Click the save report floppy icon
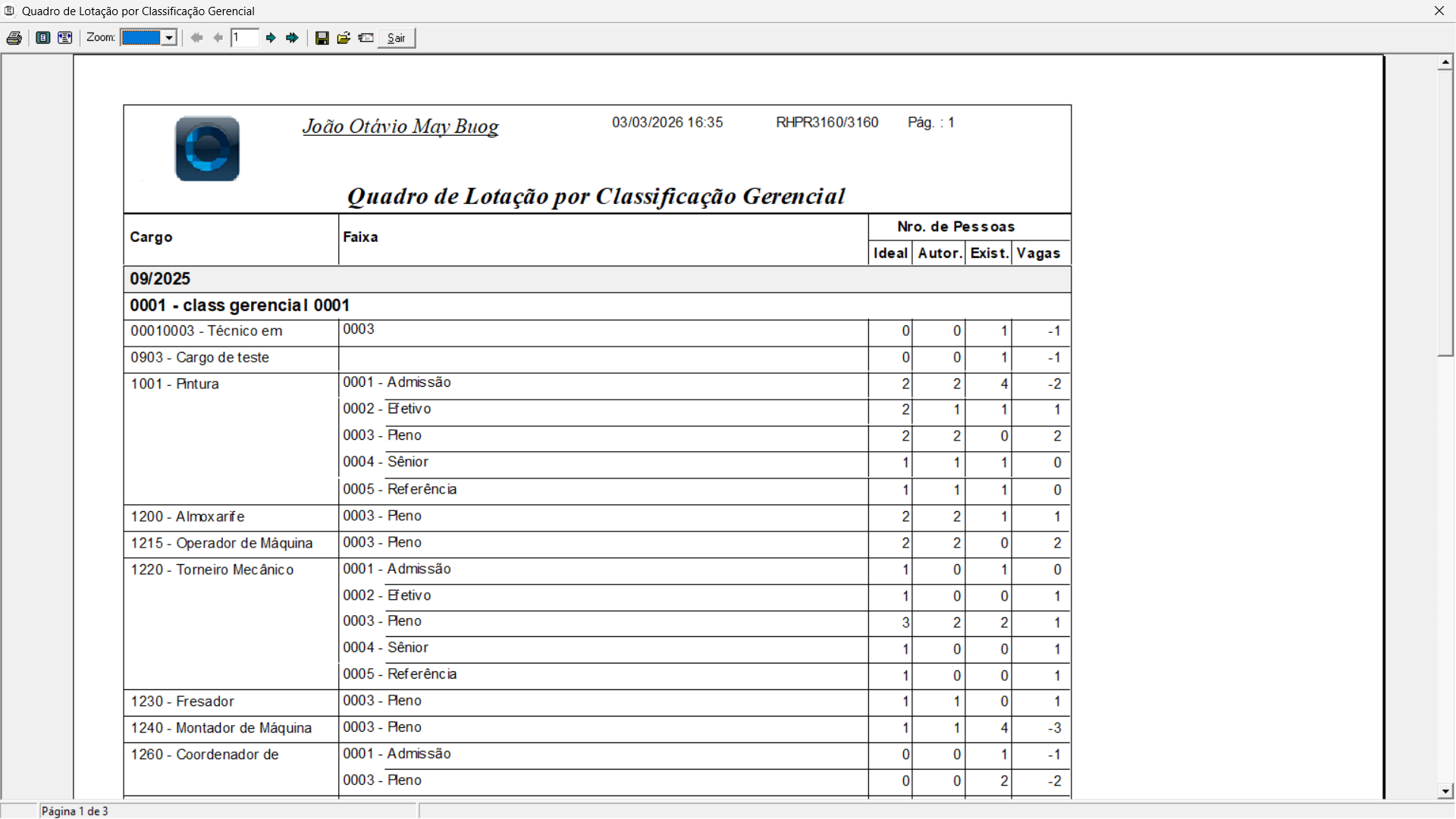 (x=322, y=38)
